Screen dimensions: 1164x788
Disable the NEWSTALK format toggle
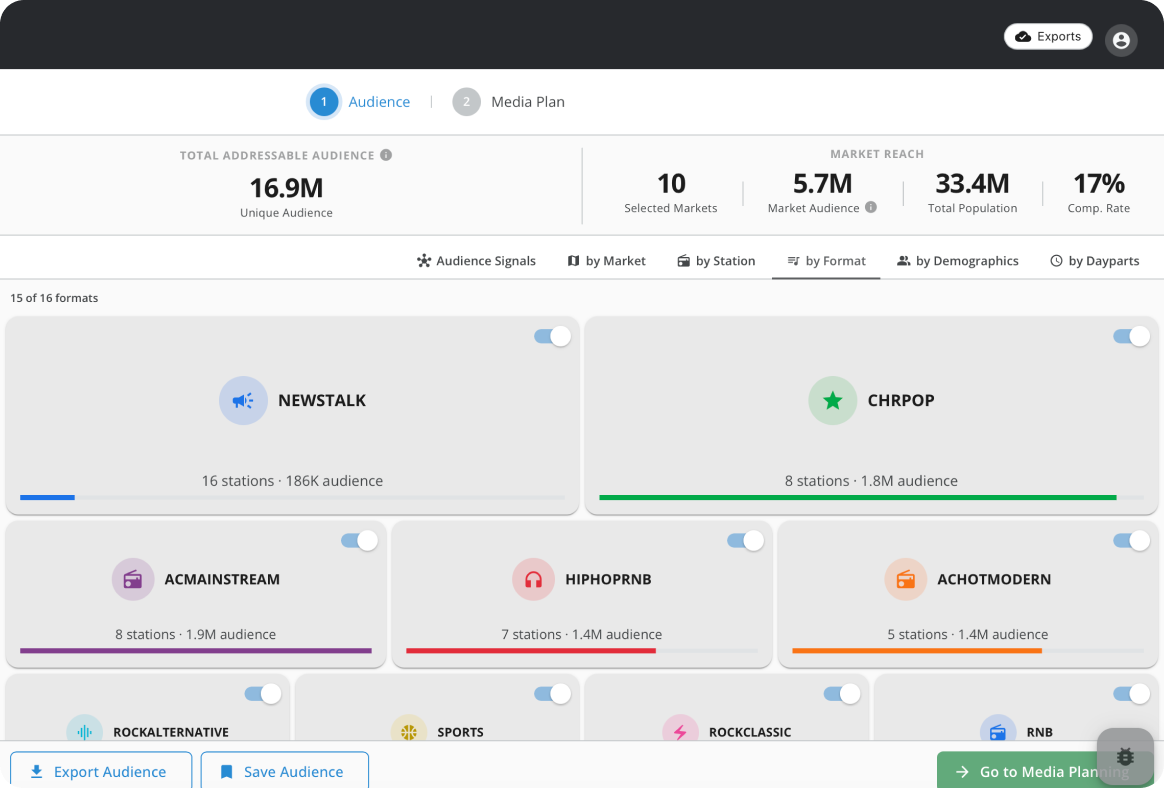tap(552, 336)
